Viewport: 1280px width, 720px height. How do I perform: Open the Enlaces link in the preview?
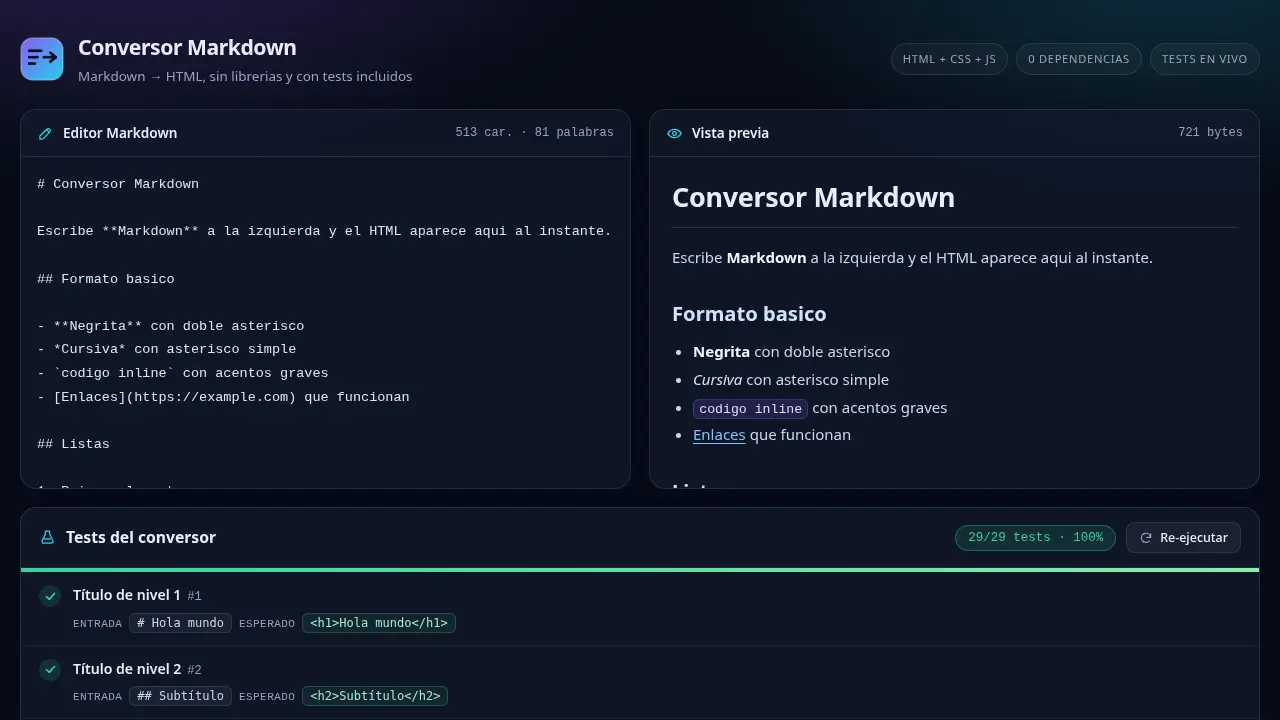(719, 435)
